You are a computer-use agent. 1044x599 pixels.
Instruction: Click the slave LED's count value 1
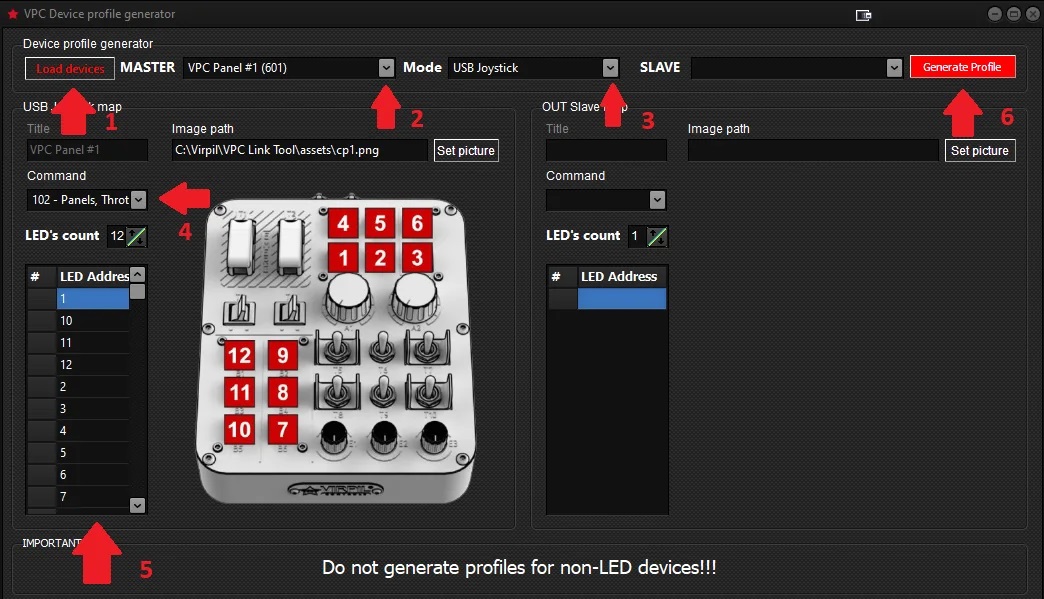(635, 236)
